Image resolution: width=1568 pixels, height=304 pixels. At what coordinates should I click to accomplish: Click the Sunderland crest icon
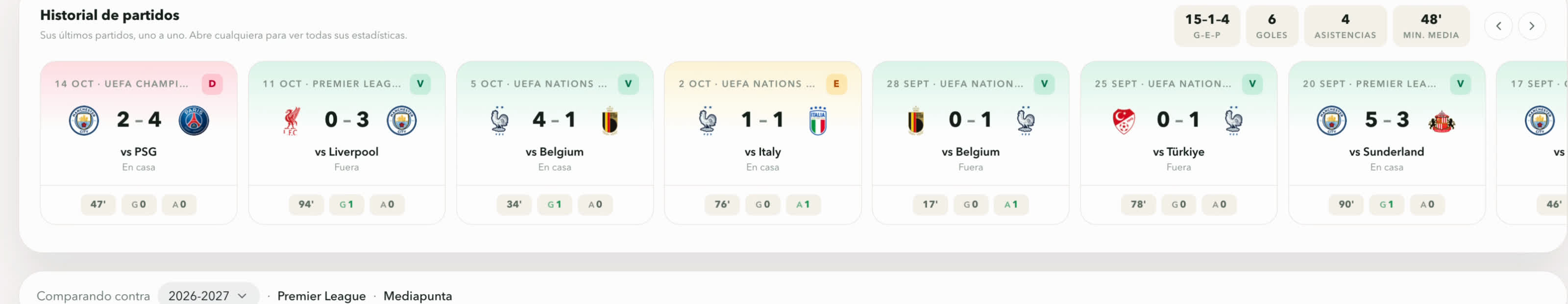click(1442, 121)
